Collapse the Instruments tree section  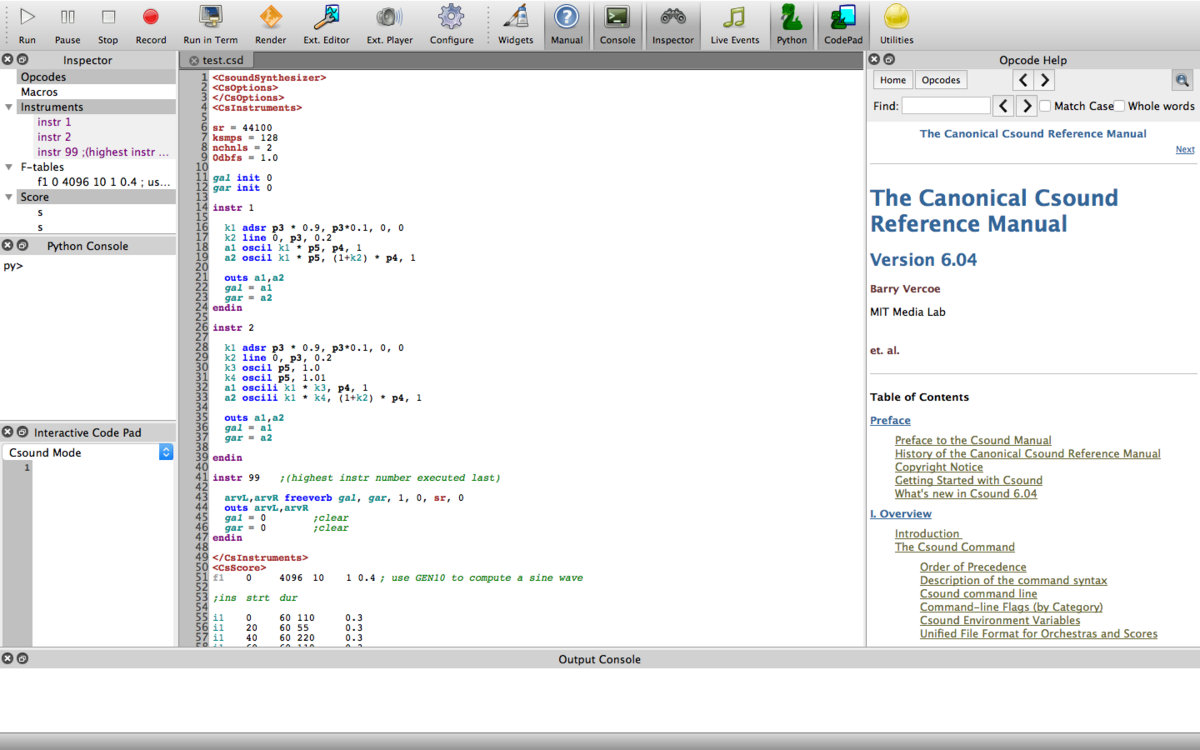tap(10, 107)
